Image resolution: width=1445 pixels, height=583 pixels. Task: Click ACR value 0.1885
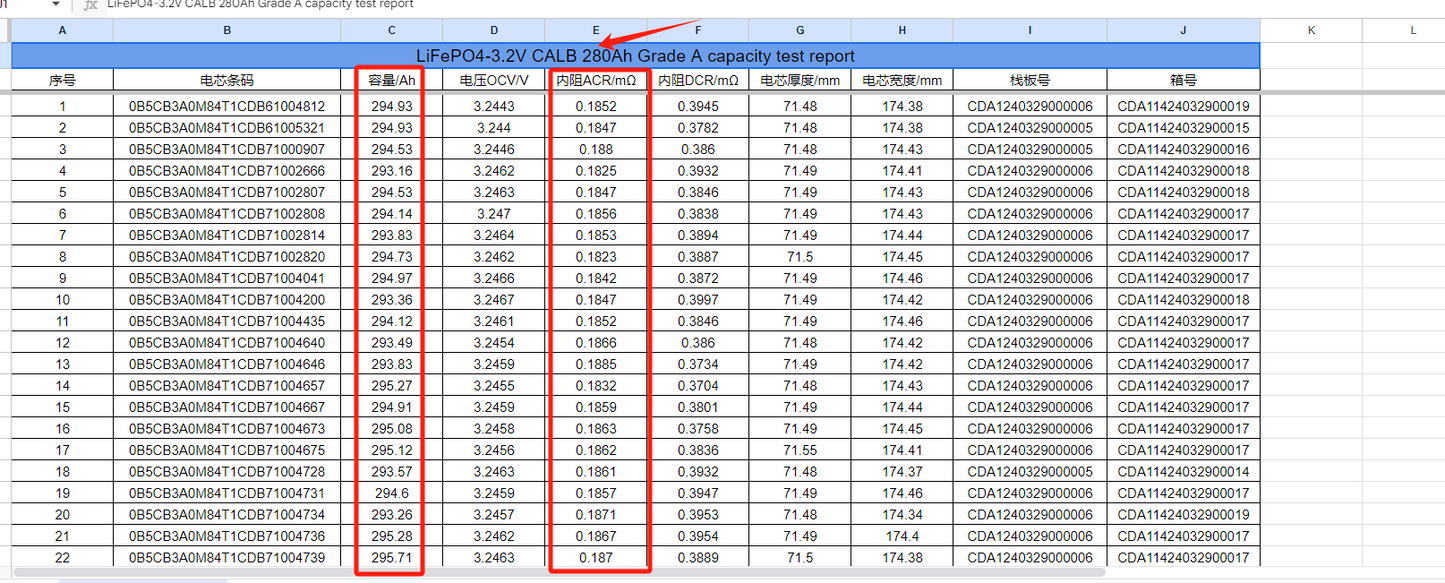point(596,364)
